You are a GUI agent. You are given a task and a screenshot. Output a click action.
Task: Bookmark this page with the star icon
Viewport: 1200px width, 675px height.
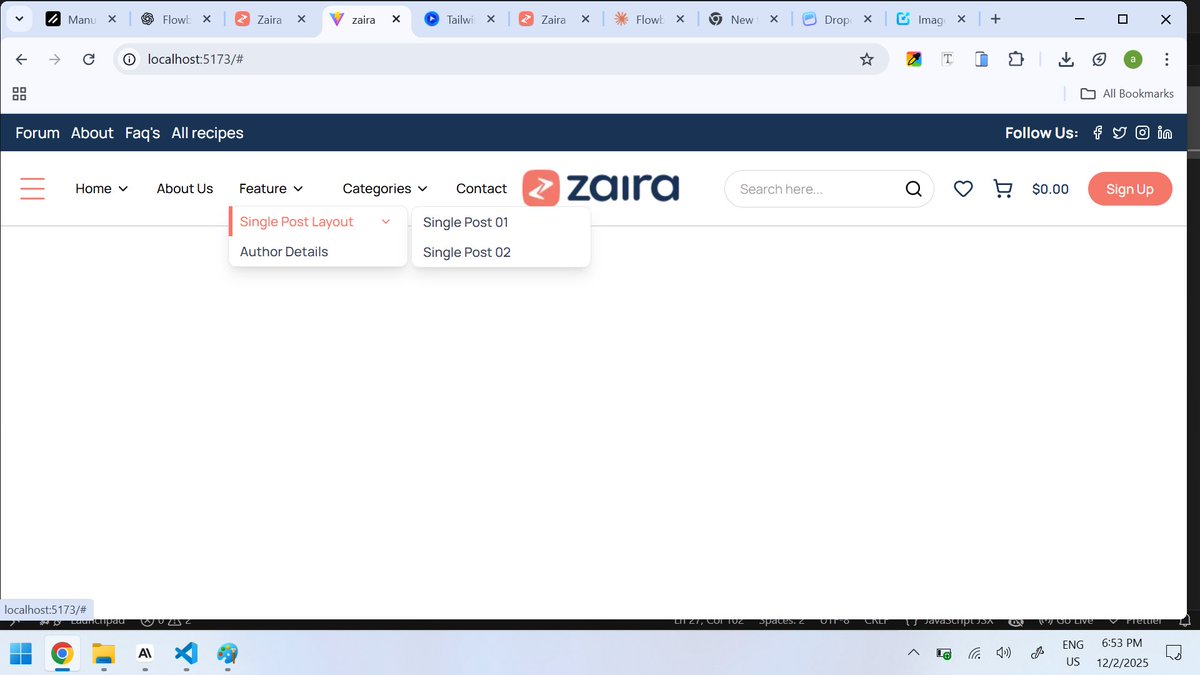pos(867,59)
